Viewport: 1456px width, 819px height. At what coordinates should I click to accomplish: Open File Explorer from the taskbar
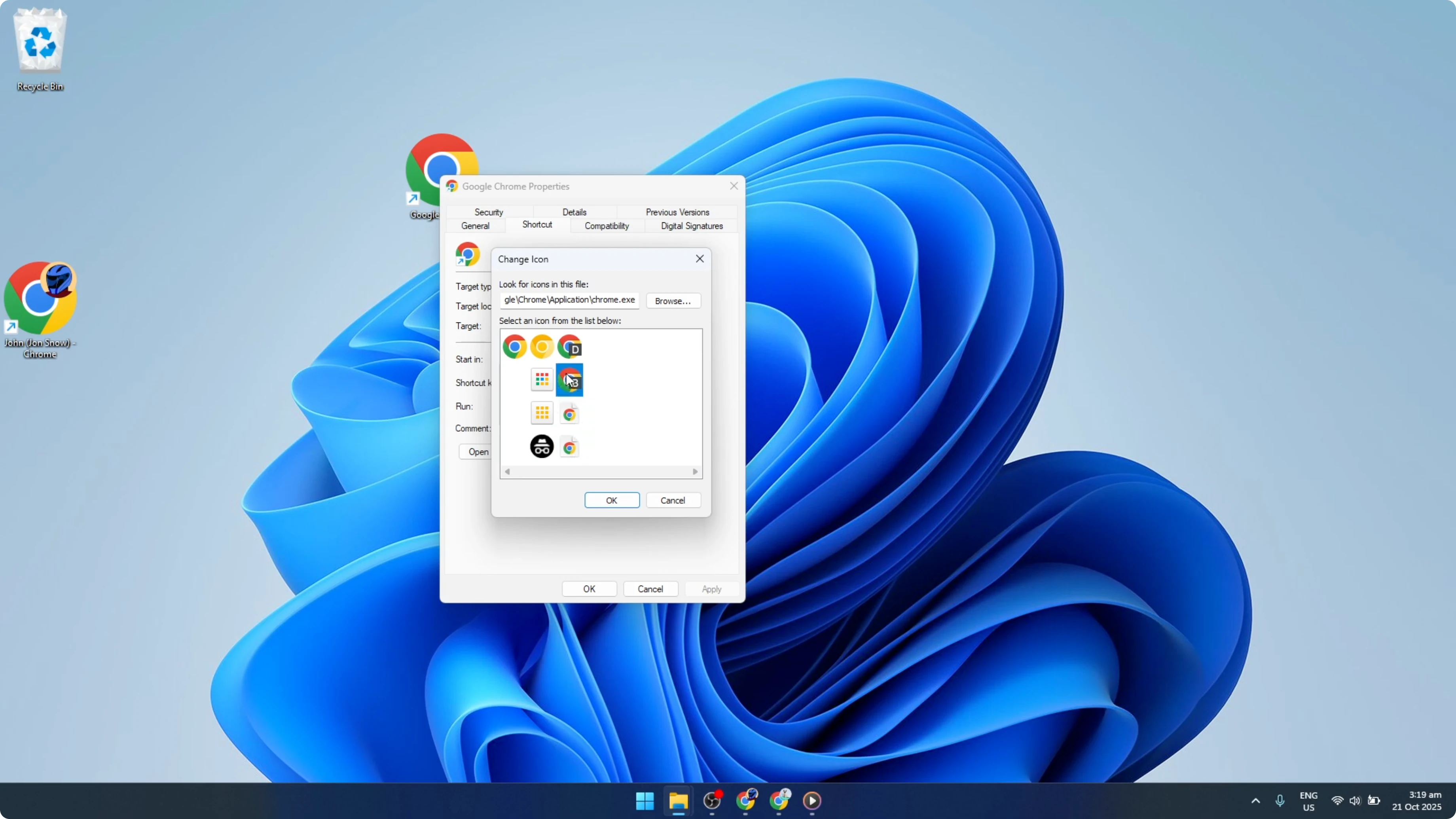point(678,802)
